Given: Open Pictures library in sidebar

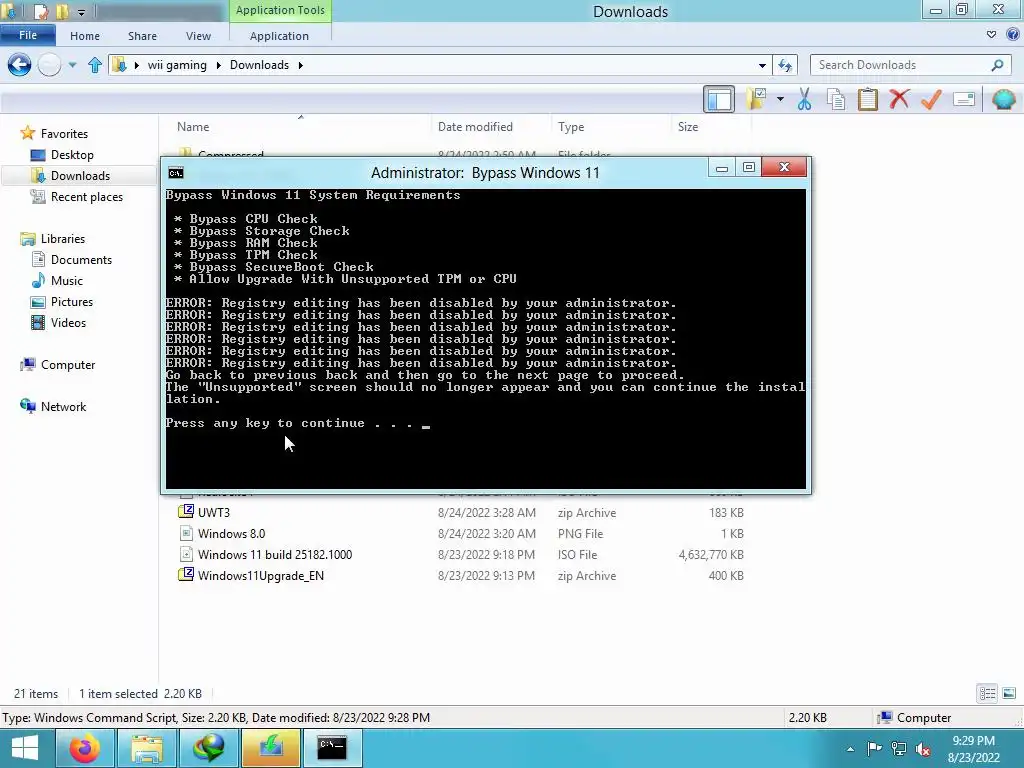Looking at the screenshot, I should tap(72, 302).
